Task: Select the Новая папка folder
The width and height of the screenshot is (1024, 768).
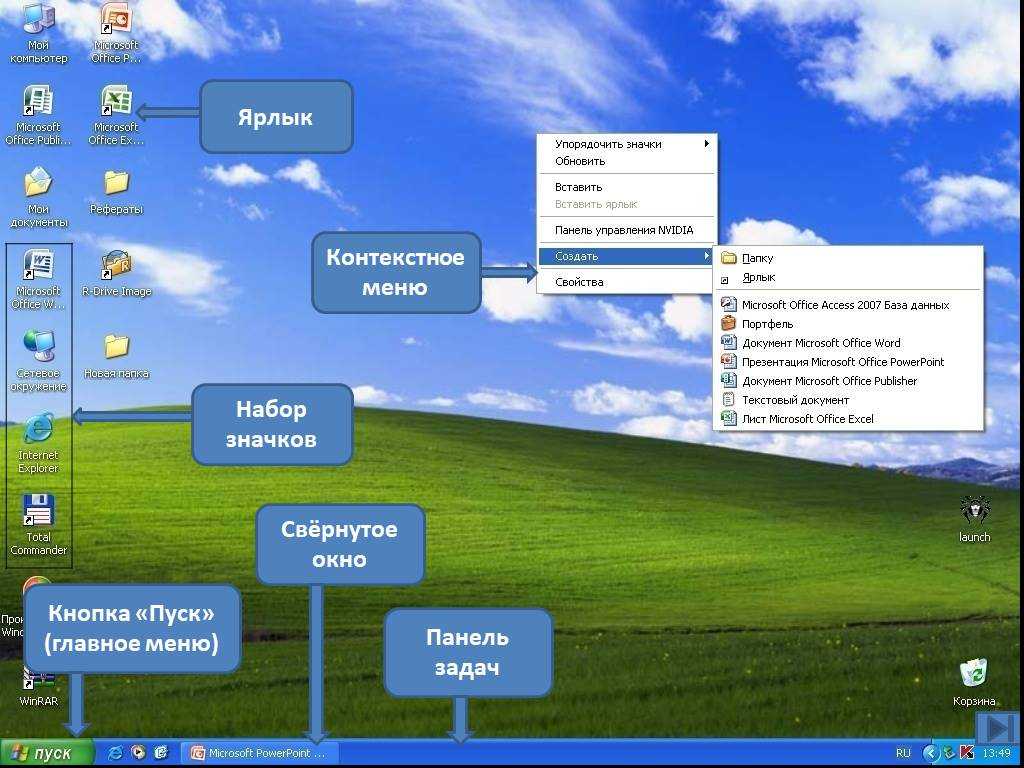Action: pos(116,356)
